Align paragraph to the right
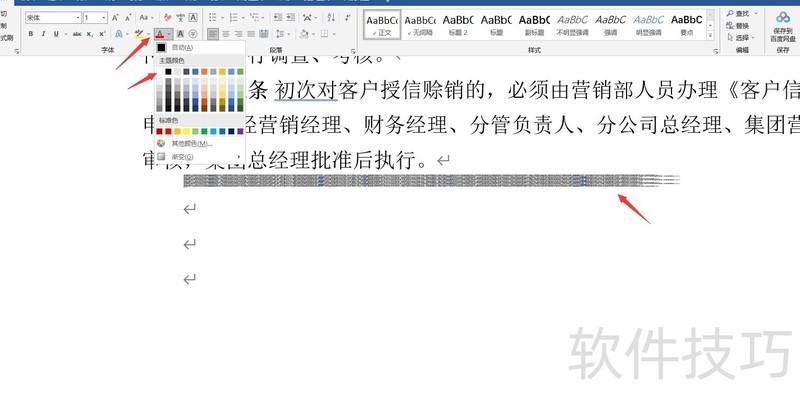Screen dimensions: 800x413 238,34
